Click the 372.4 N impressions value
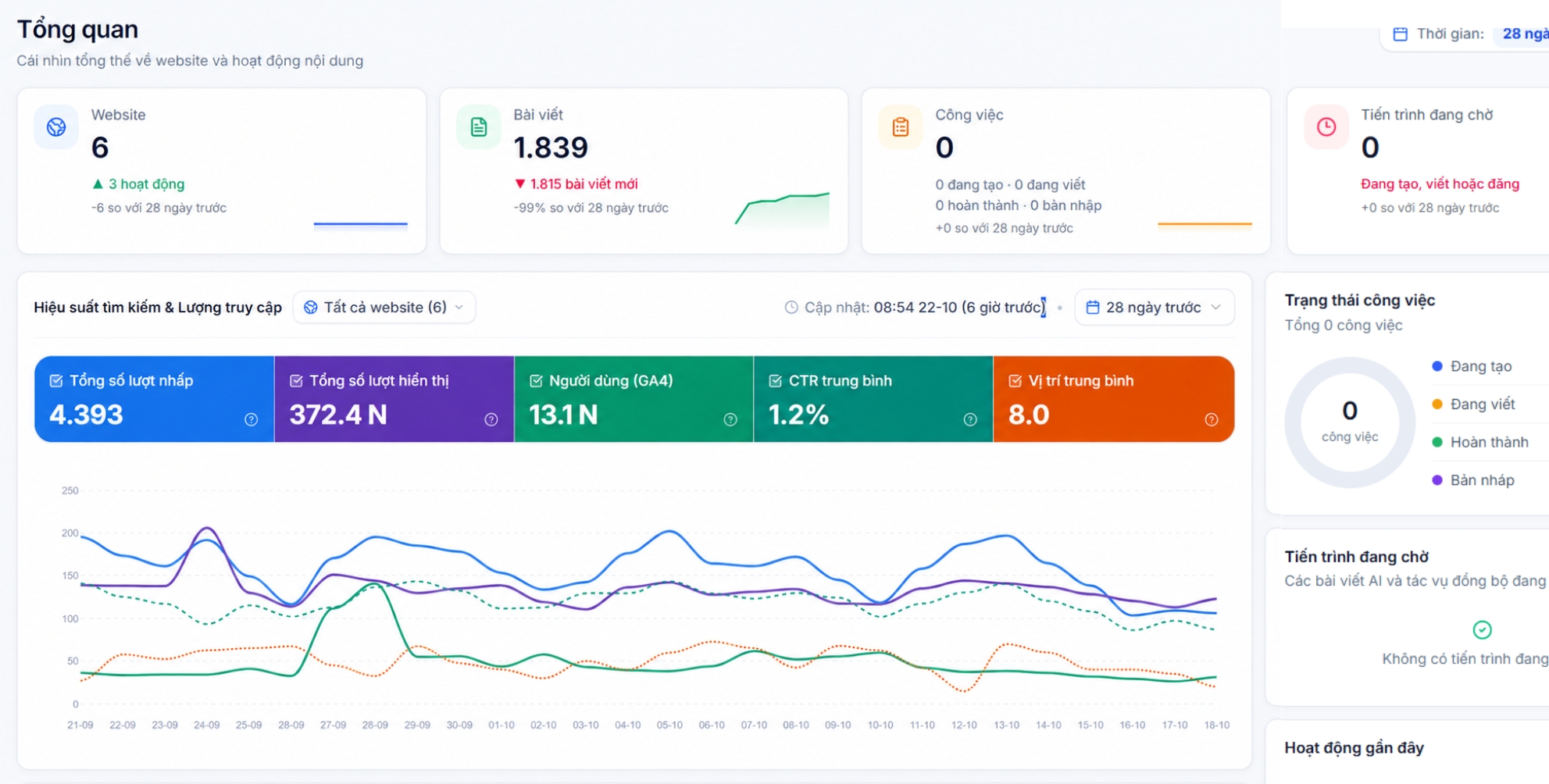The image size is (1549, 784). [338, 415]
